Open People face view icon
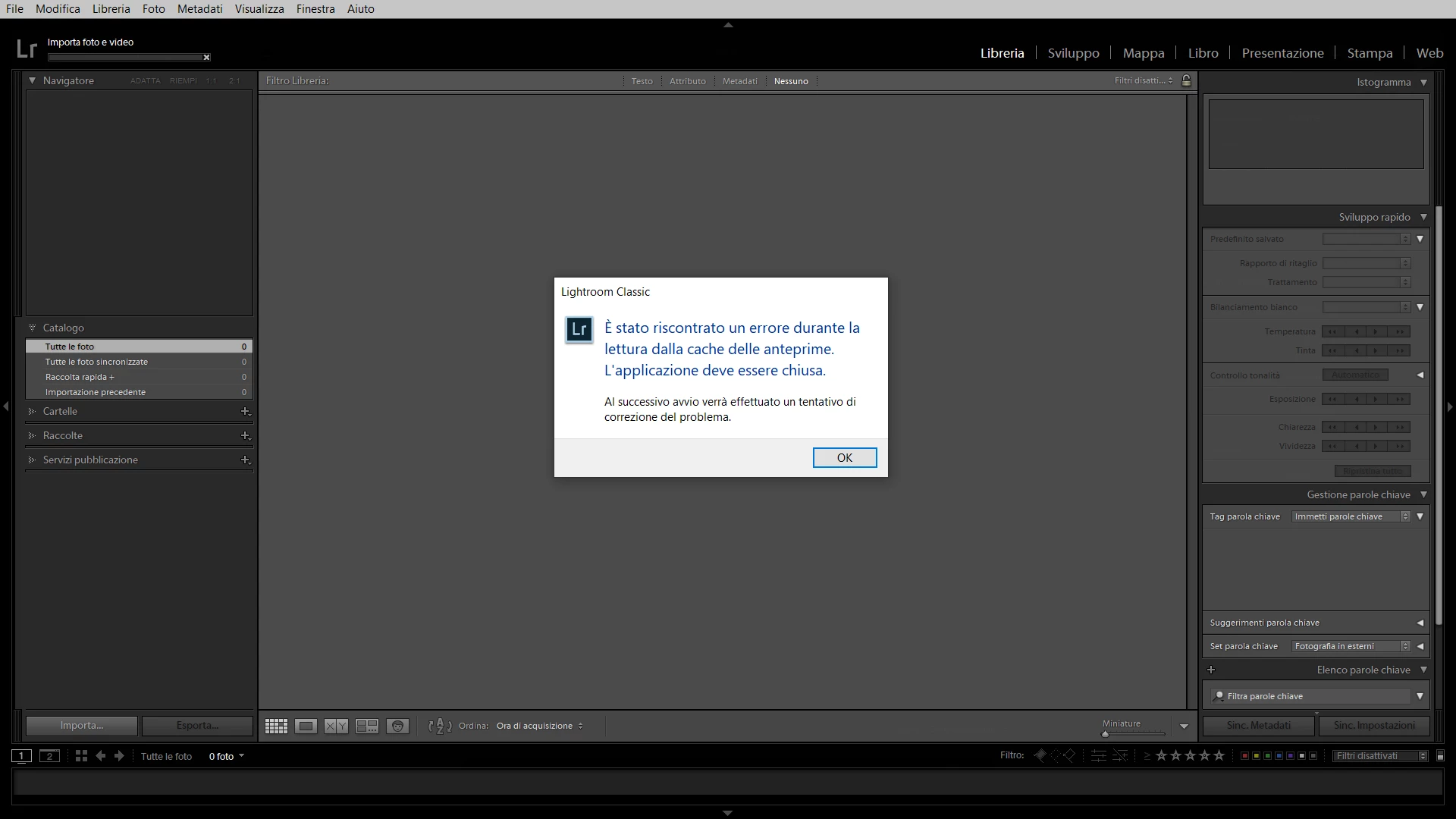Viewport: 1456px width, 819px height. pos(397,726)
